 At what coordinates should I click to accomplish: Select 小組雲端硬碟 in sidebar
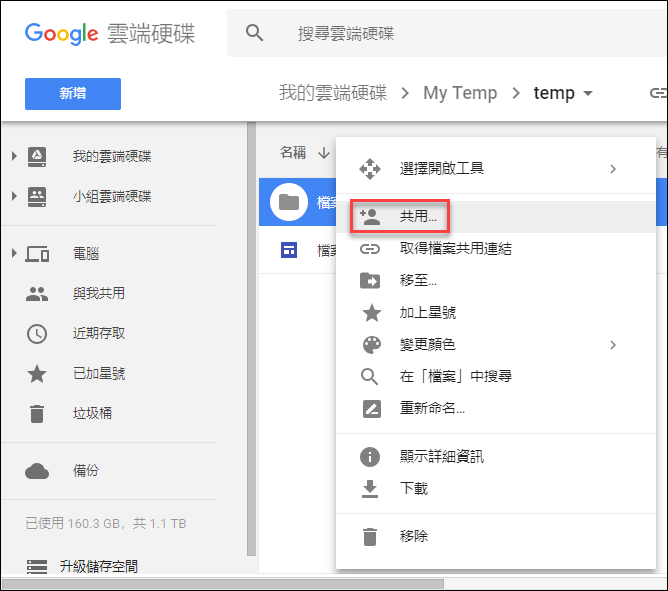click(112, 196)
